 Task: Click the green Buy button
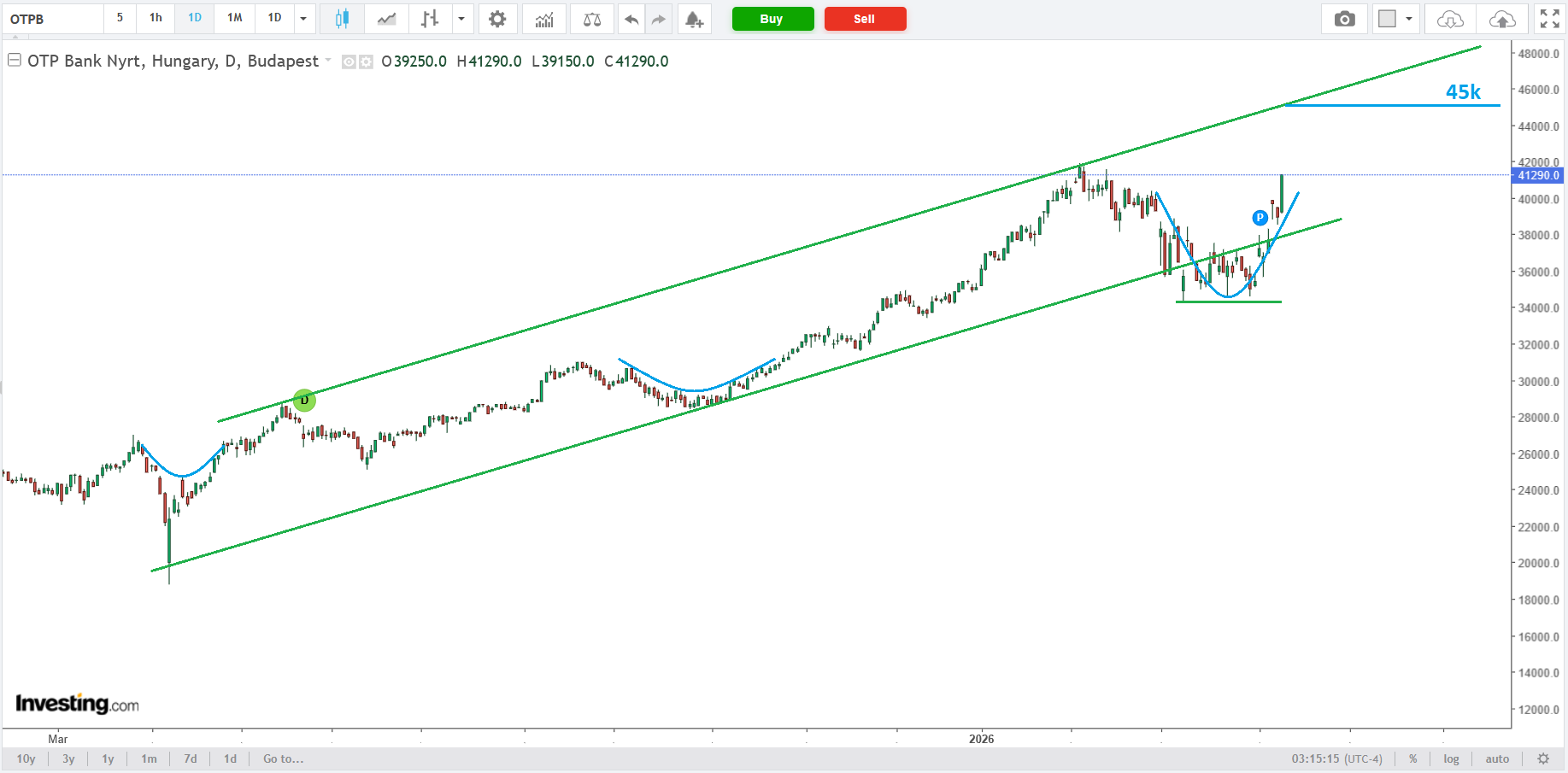772,19
